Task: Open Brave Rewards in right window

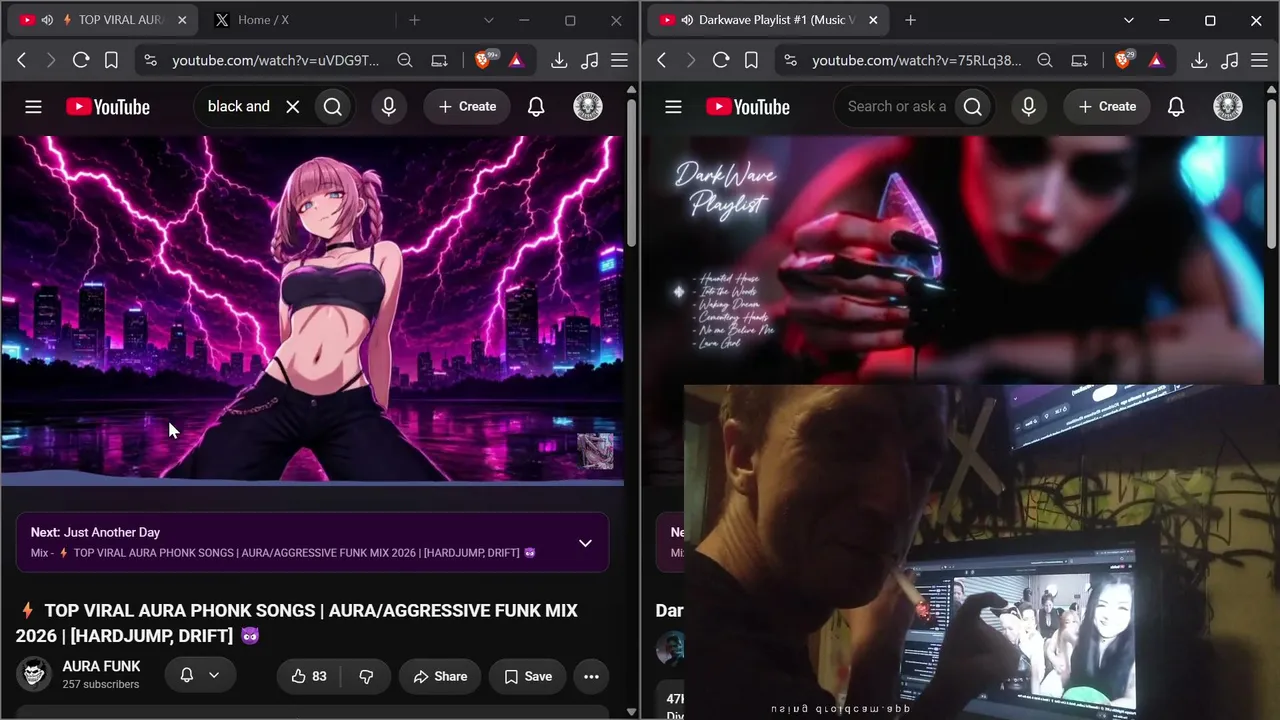Action: 1156,60
